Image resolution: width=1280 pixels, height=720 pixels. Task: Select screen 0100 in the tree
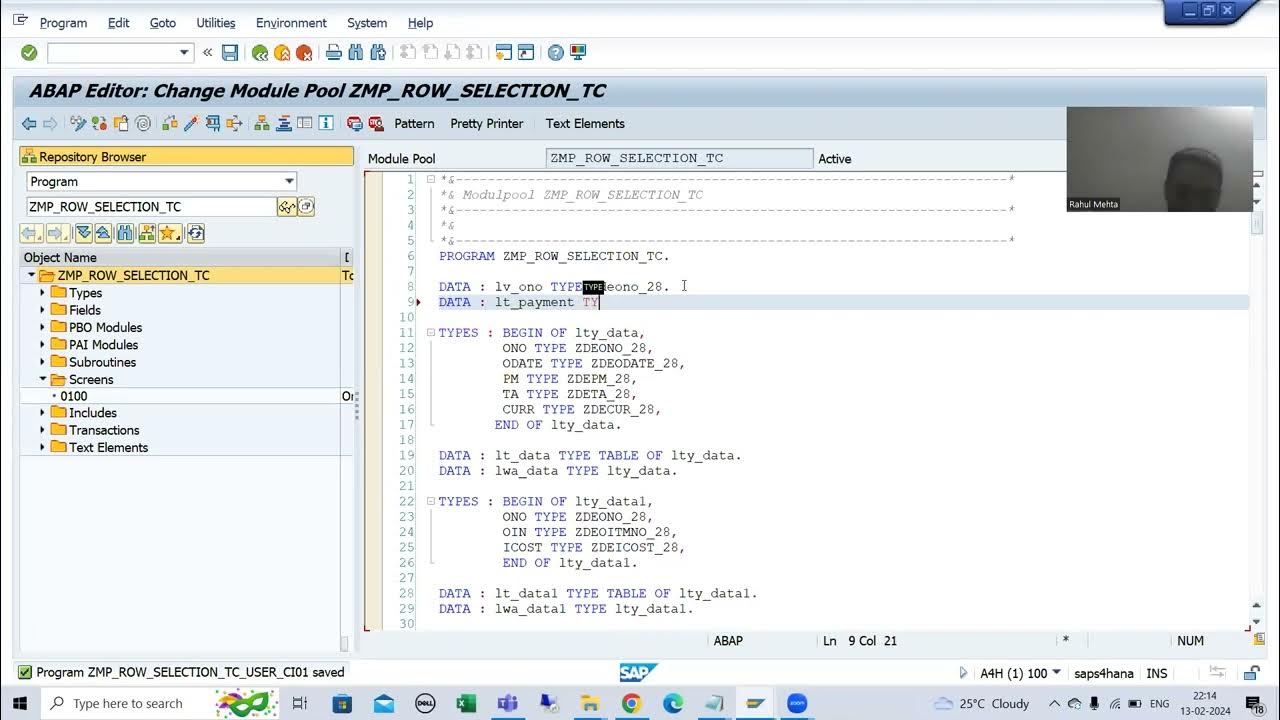(74, 396)
